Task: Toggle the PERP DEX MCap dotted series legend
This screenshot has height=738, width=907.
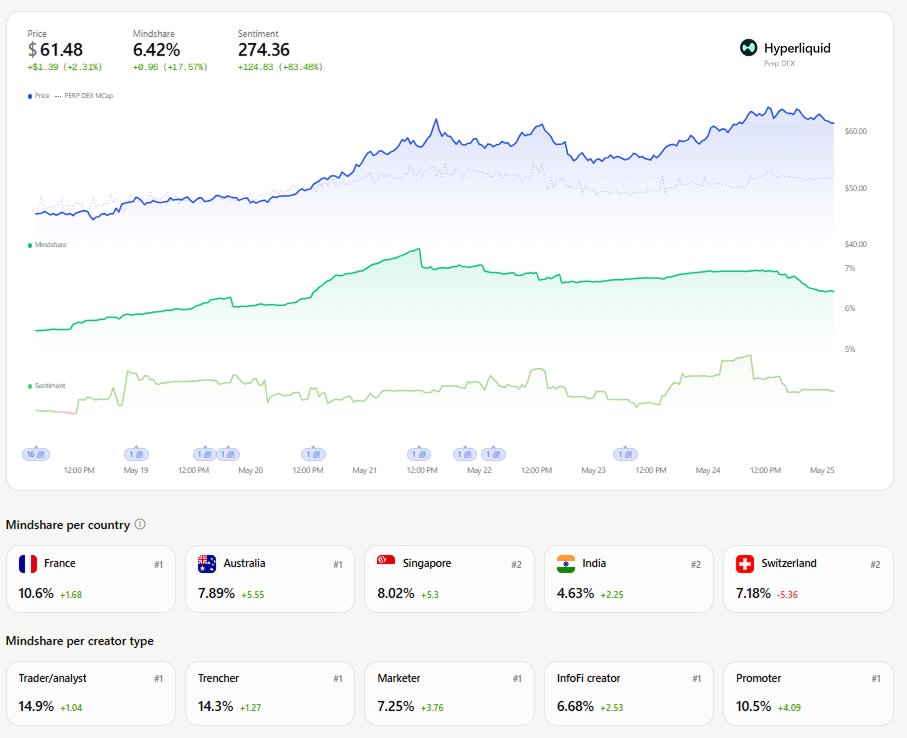Action: pyautogui.click(x=84, y=96)
